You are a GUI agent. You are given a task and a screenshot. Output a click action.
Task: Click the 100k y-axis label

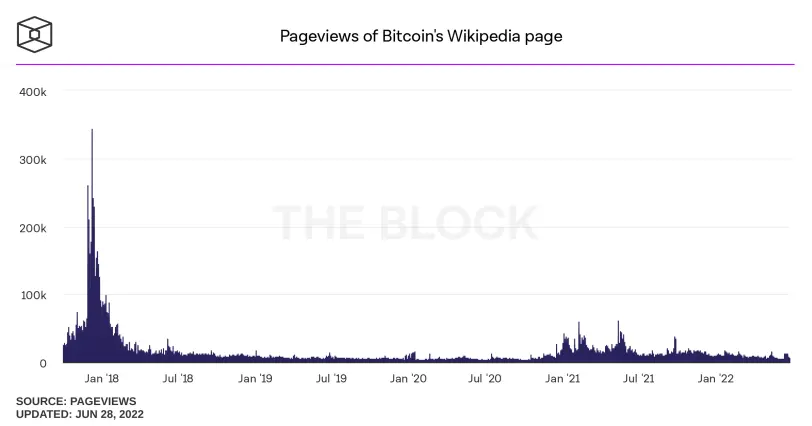[33, 296]
